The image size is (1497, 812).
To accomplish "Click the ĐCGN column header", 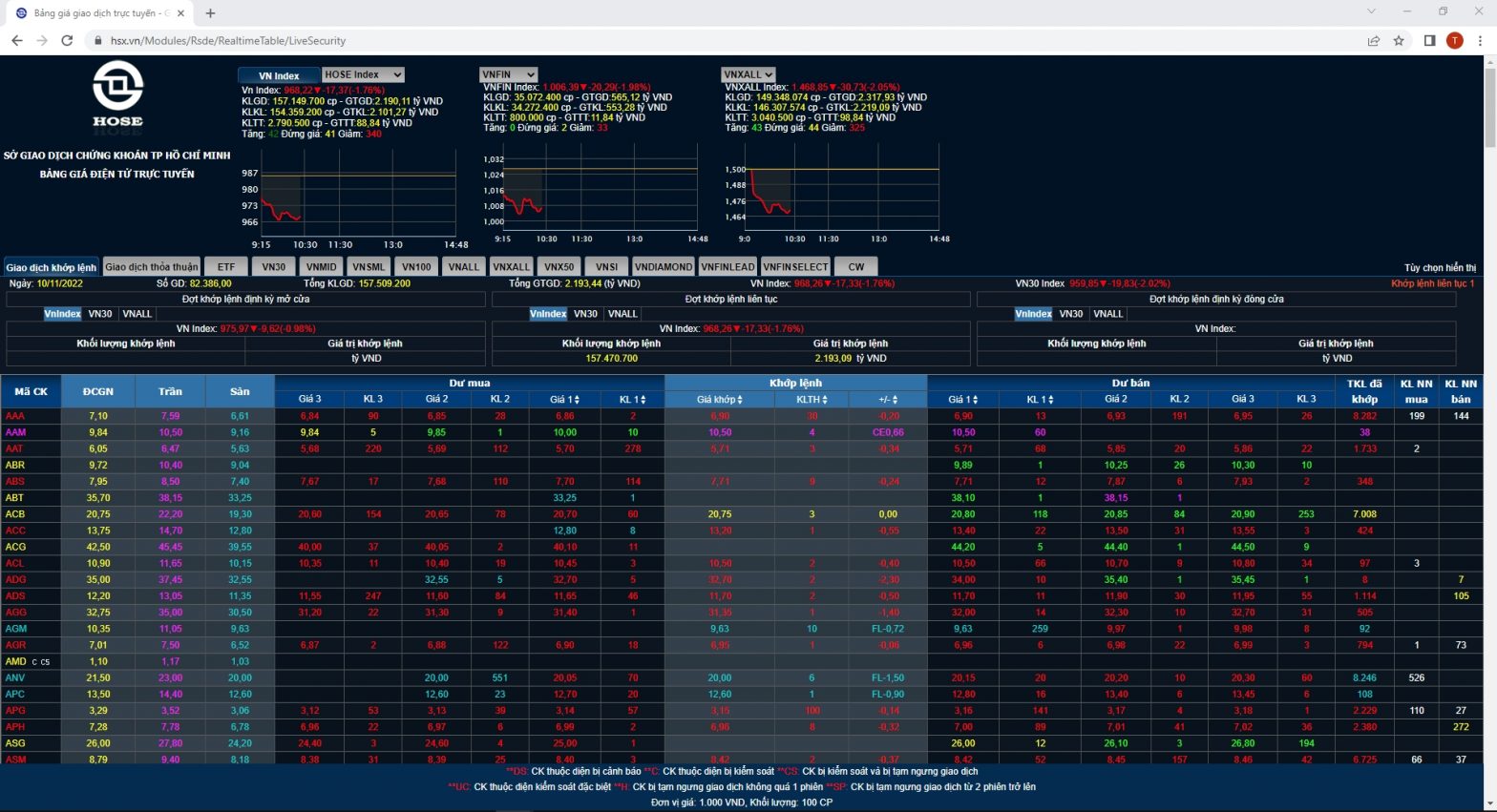I will click(97, 391).
